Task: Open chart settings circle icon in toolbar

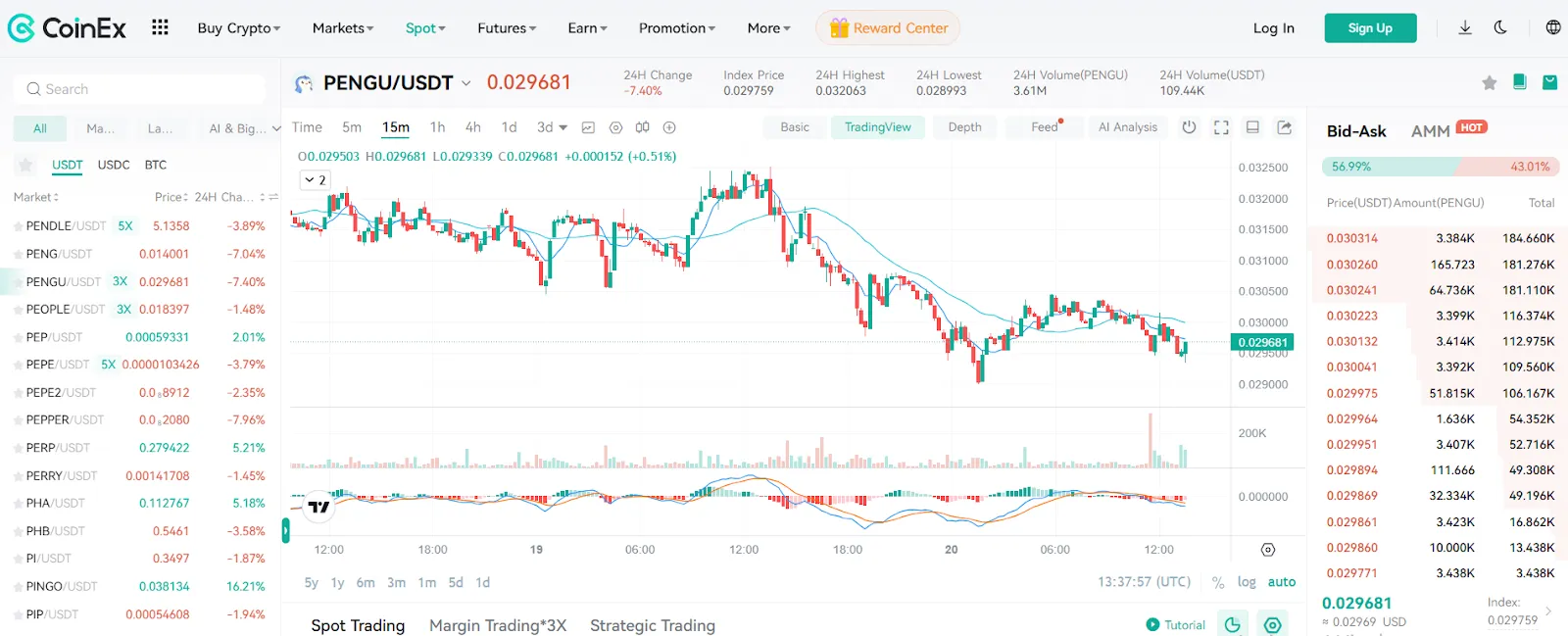Action: [x=615, y=127]
